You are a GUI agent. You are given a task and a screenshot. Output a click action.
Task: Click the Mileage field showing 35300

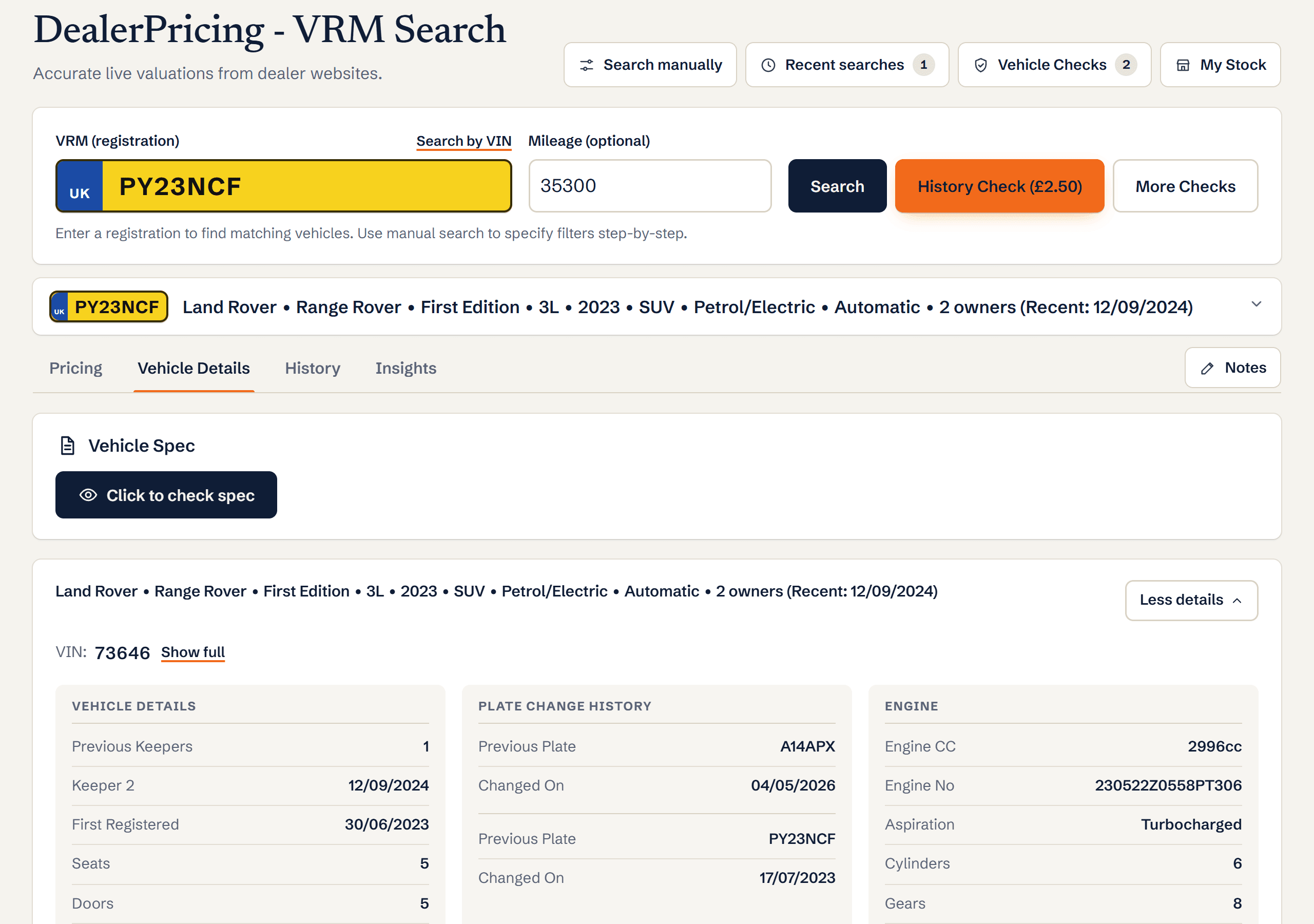[650, 186]
